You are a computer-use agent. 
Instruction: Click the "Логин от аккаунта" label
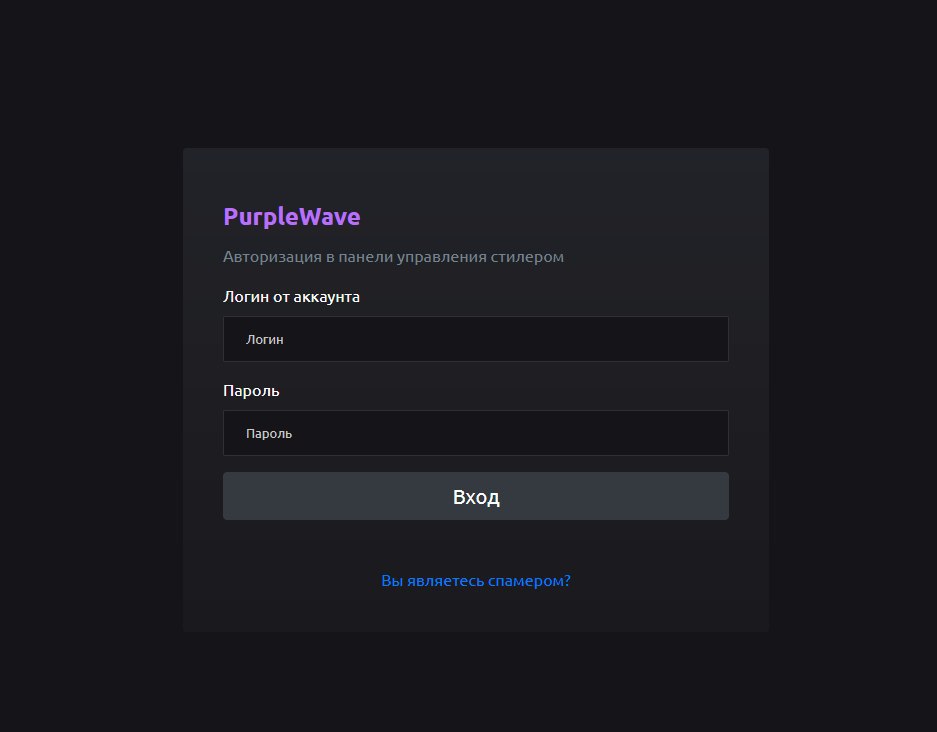tap(291, 297)
